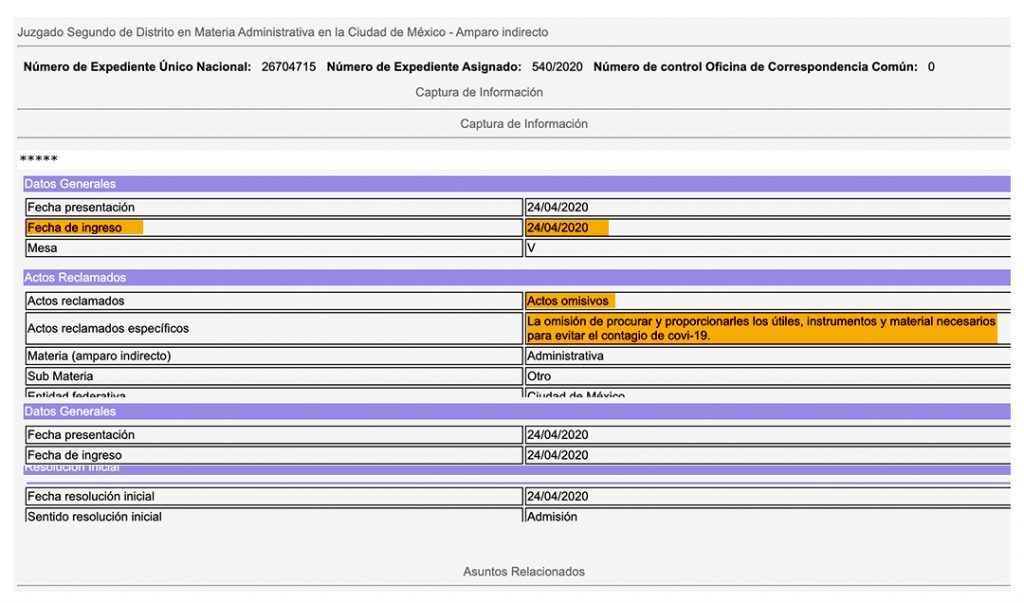This screenshot has width=1024, height=603.
Task: Select the 'Sub Materia' row label
Action: pos(60,376)
